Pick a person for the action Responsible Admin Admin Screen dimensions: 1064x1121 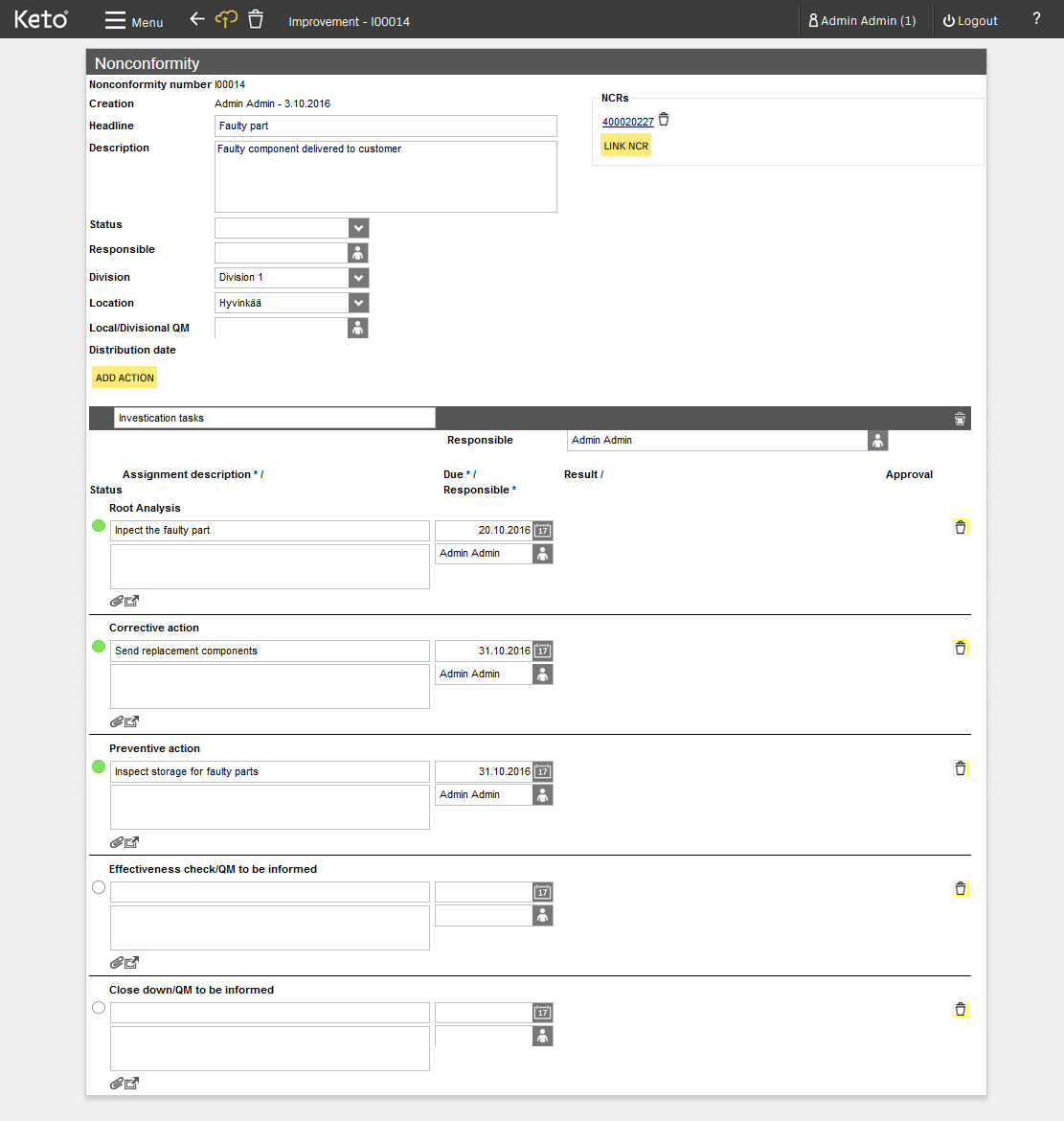(x=877, y=441)
